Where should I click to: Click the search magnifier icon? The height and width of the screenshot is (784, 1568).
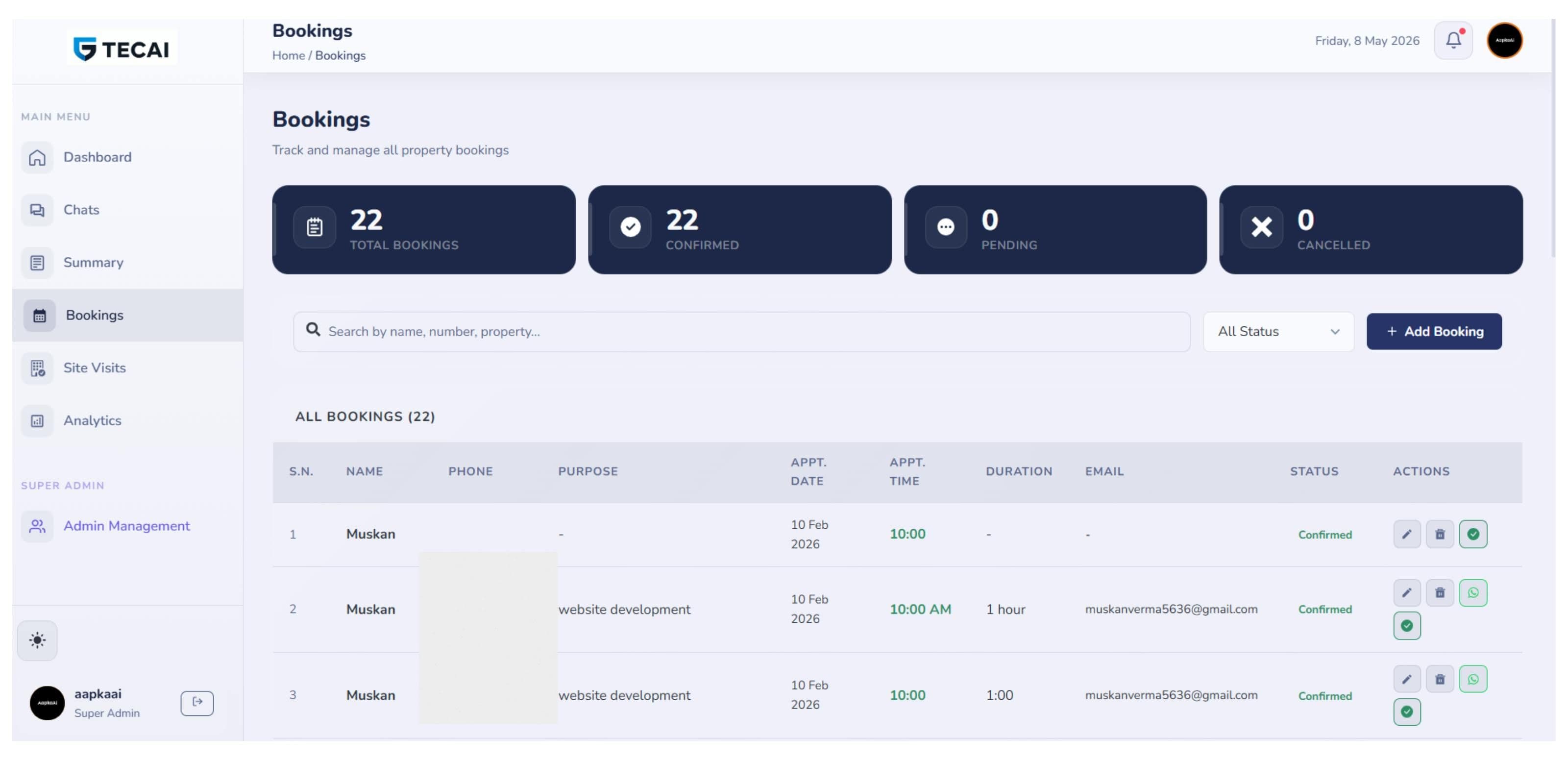(x=313, y=330)
